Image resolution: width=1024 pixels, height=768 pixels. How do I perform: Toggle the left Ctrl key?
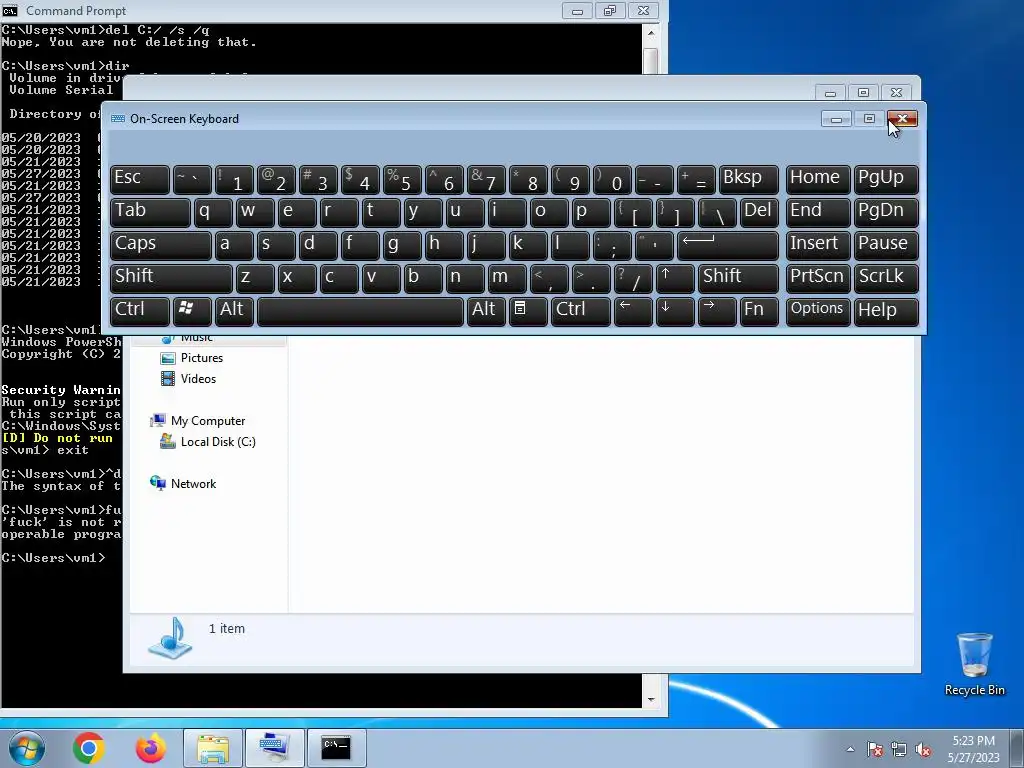[140, 311]
